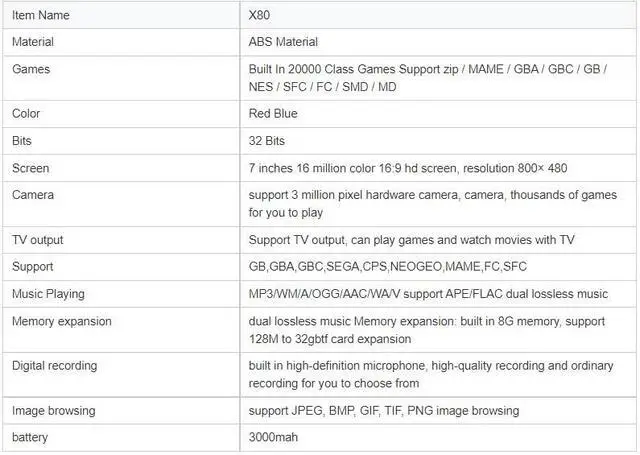Click the "Red Blue" color value
Image resolution: width=640 pixels, height=455 pixels.
click(x=273, y=114)
